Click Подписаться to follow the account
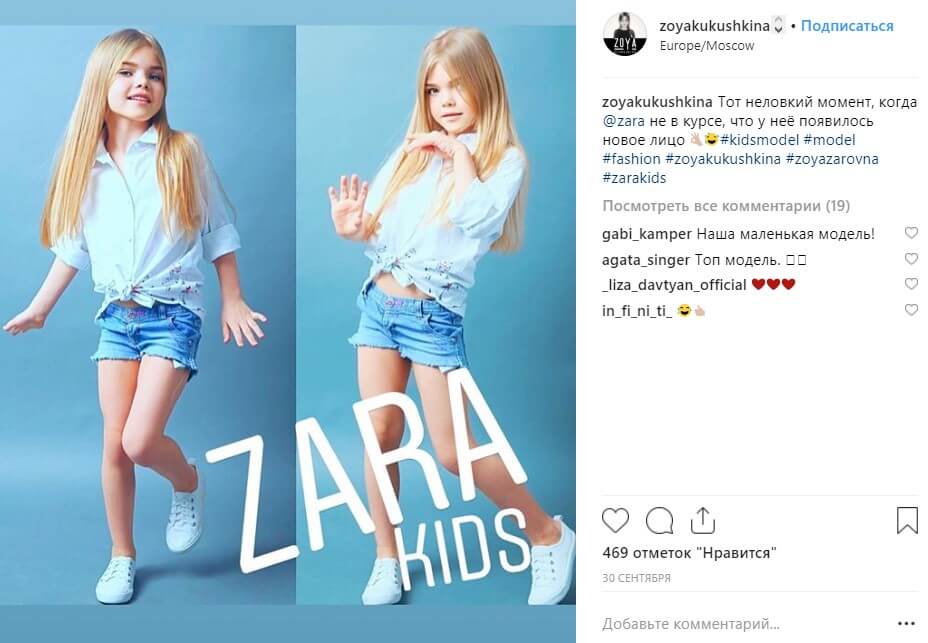The image size is (928, 643). (847, 26)
